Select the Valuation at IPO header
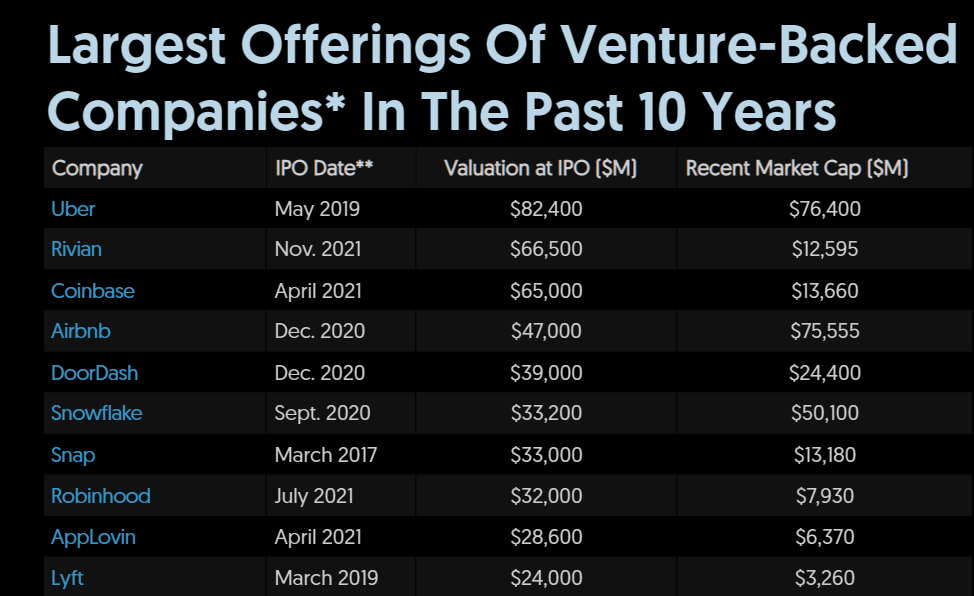Viewport: 974px width, 596px height. tap(540, 168)
